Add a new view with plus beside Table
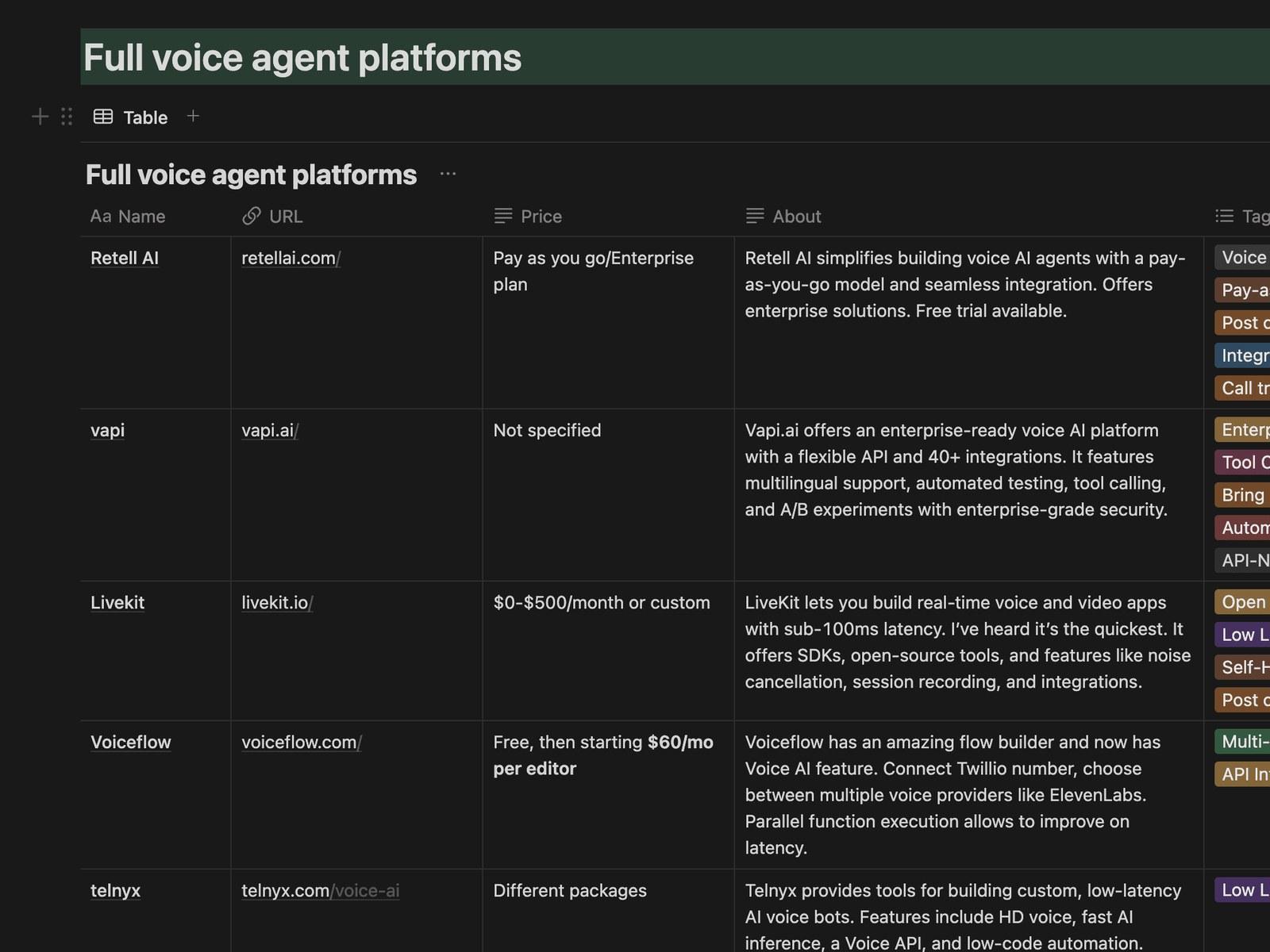This screenshot has width=1270, height=952. (x=193, y=116)
